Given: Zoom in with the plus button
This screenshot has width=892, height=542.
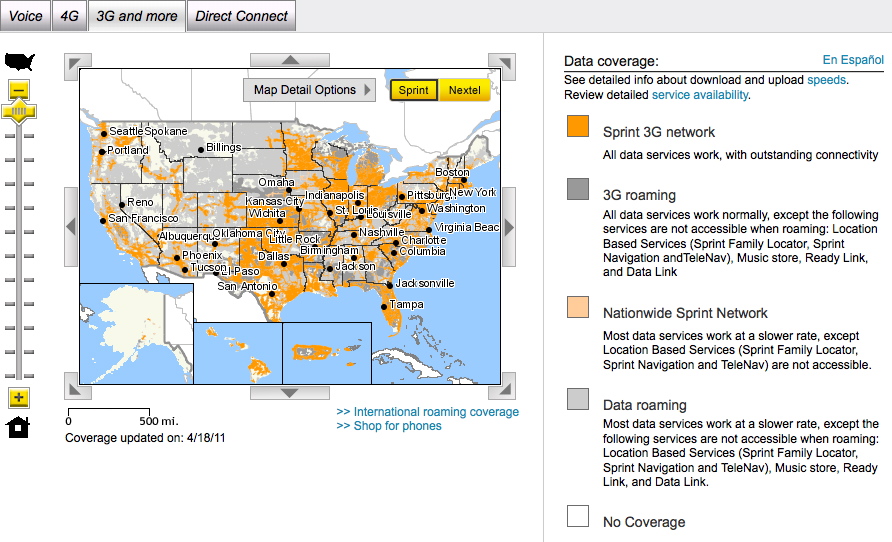Looking at the screenshot, I should coord(19,398).
